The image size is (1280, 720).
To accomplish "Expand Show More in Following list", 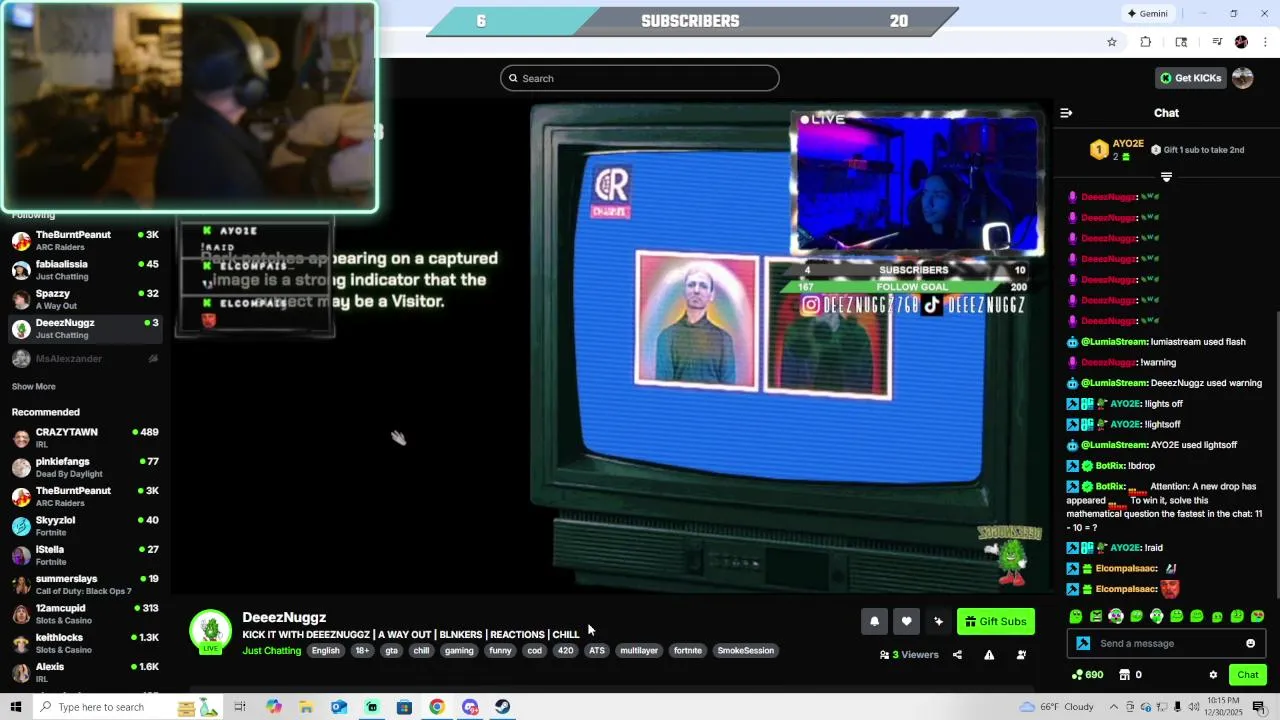I will pyautogui.click(x=33, y=386).
